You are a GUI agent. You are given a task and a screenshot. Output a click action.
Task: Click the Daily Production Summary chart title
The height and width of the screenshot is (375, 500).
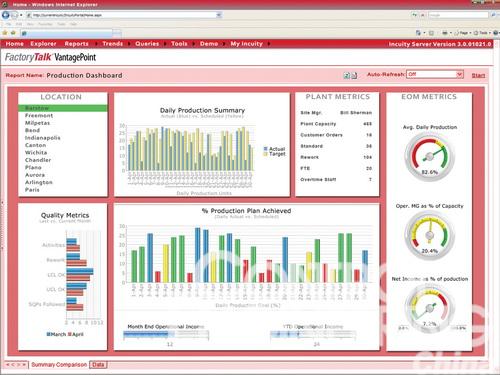point(202,110)
